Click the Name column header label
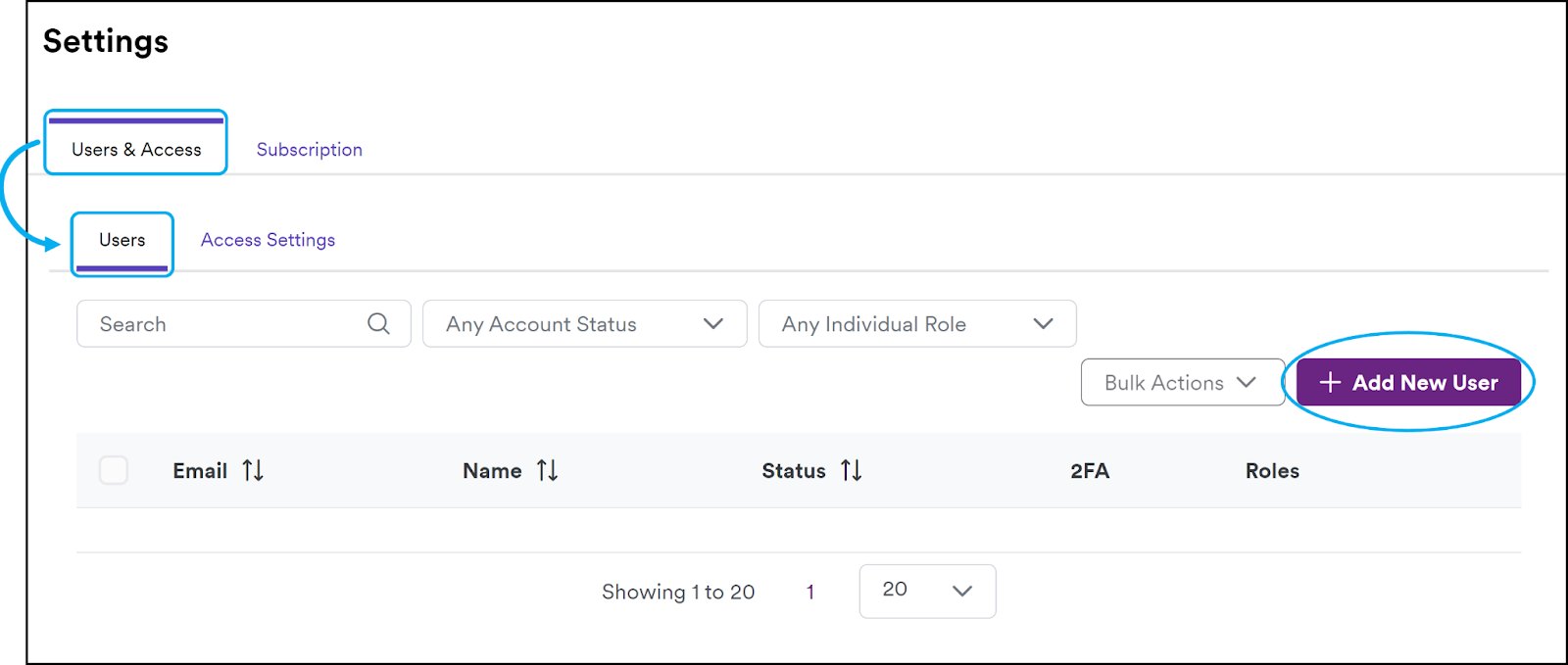1568x665 pixels. tap(492, 471)
